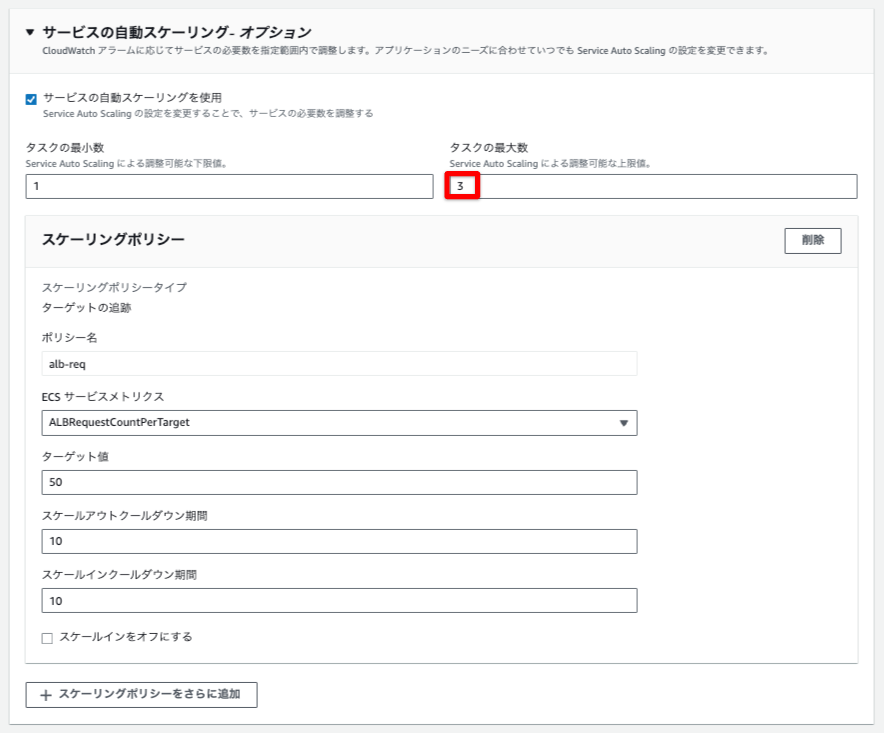Uncheck サービスの自動スケーリングを使用 checkbox
The width and height of the screenshot is (884, 733).
[31, 99]
